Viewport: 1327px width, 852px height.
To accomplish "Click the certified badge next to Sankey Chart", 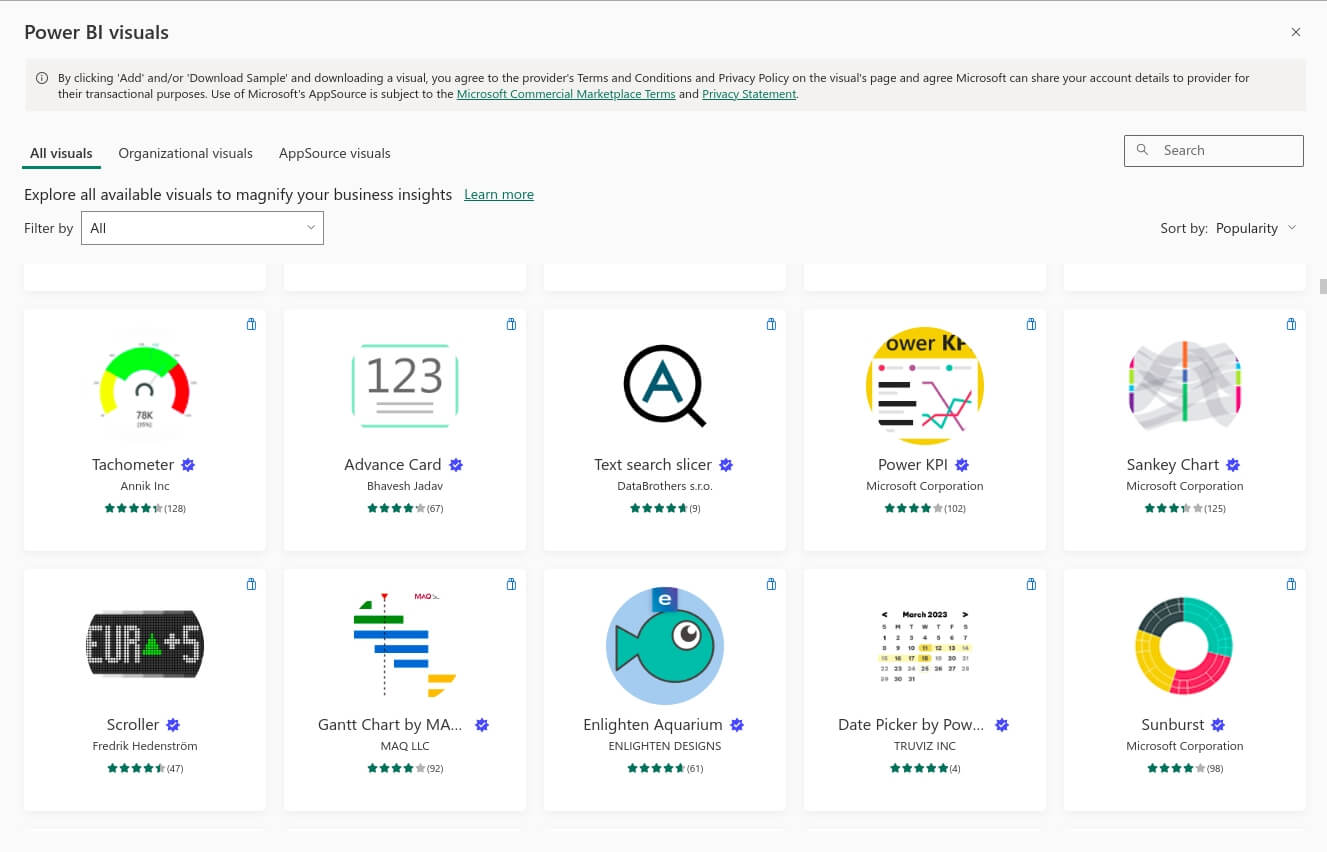I will coord(1233,465).
